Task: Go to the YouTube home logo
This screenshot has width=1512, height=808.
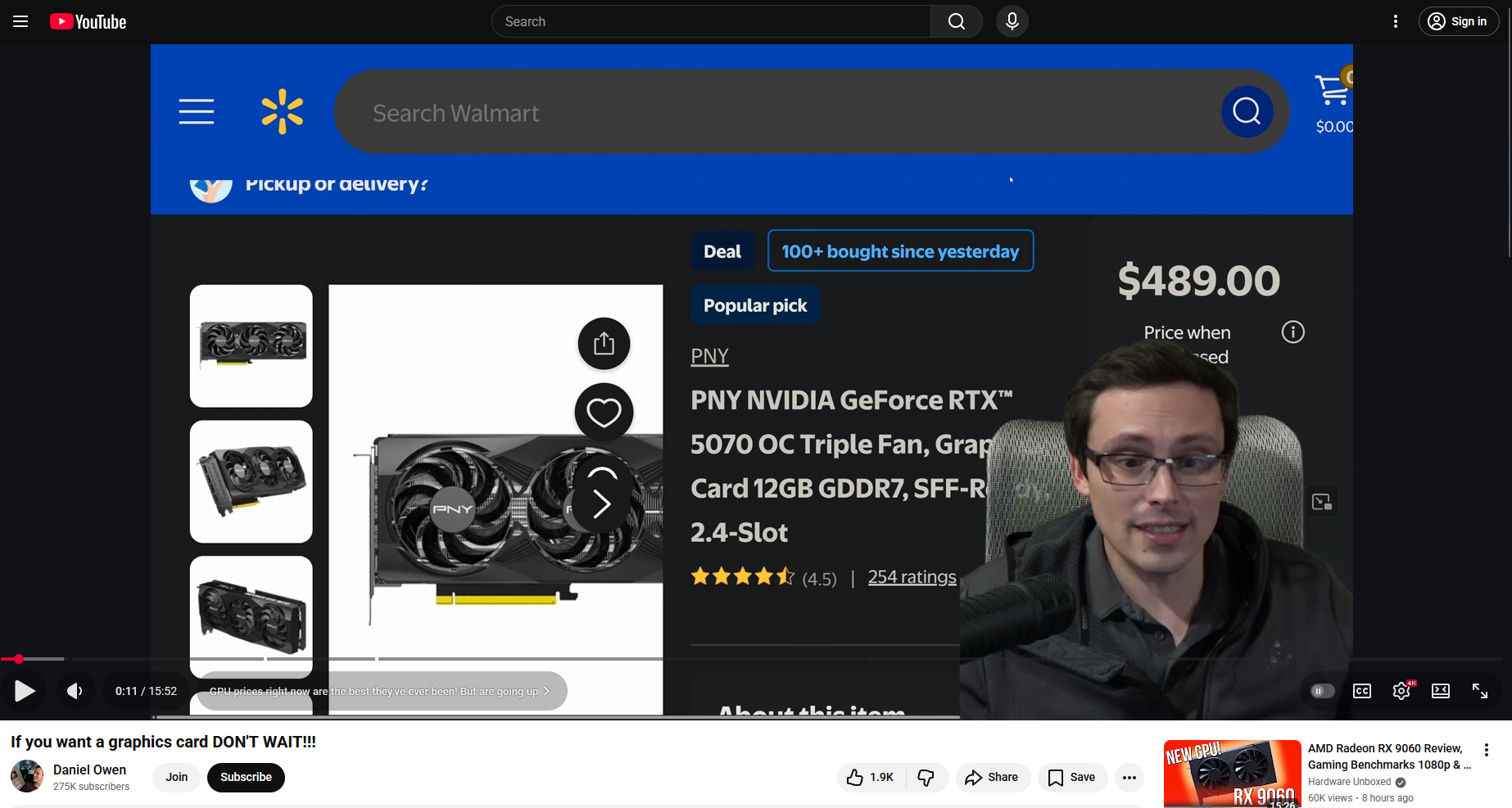Action: 88,21
